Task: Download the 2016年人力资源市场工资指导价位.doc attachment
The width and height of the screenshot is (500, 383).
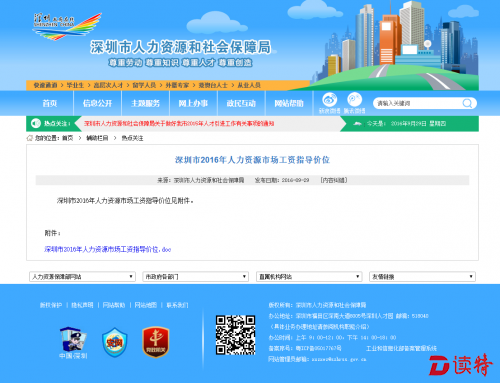Action: tap(108, 249)
